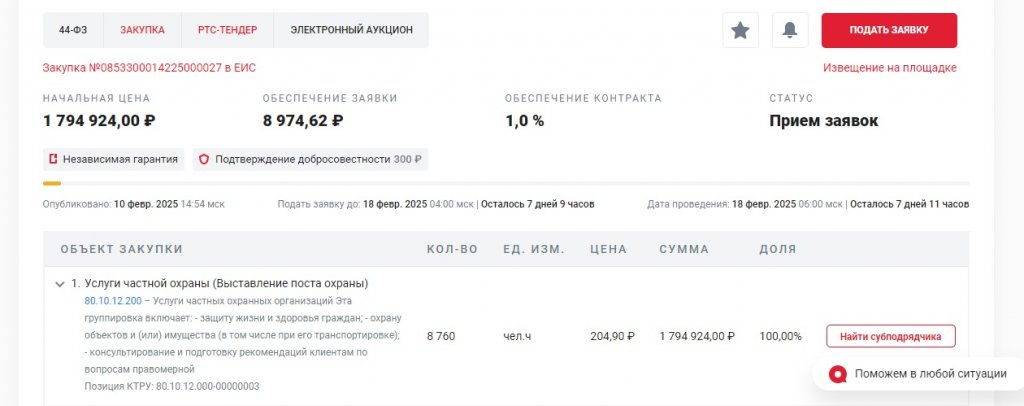1024x406 pixels.
Task: Click the ЭЛЕКТРОННЫЙ АУКЦИОН tag
Action: click(351, 30)
